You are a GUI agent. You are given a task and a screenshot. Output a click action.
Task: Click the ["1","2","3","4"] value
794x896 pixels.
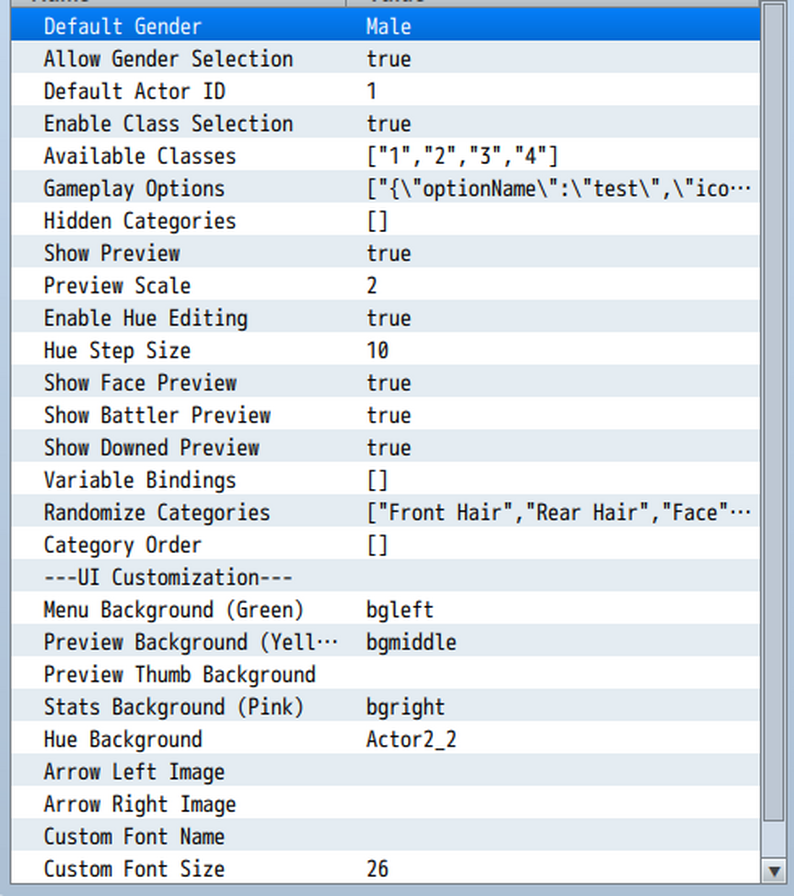pos(462,155)
